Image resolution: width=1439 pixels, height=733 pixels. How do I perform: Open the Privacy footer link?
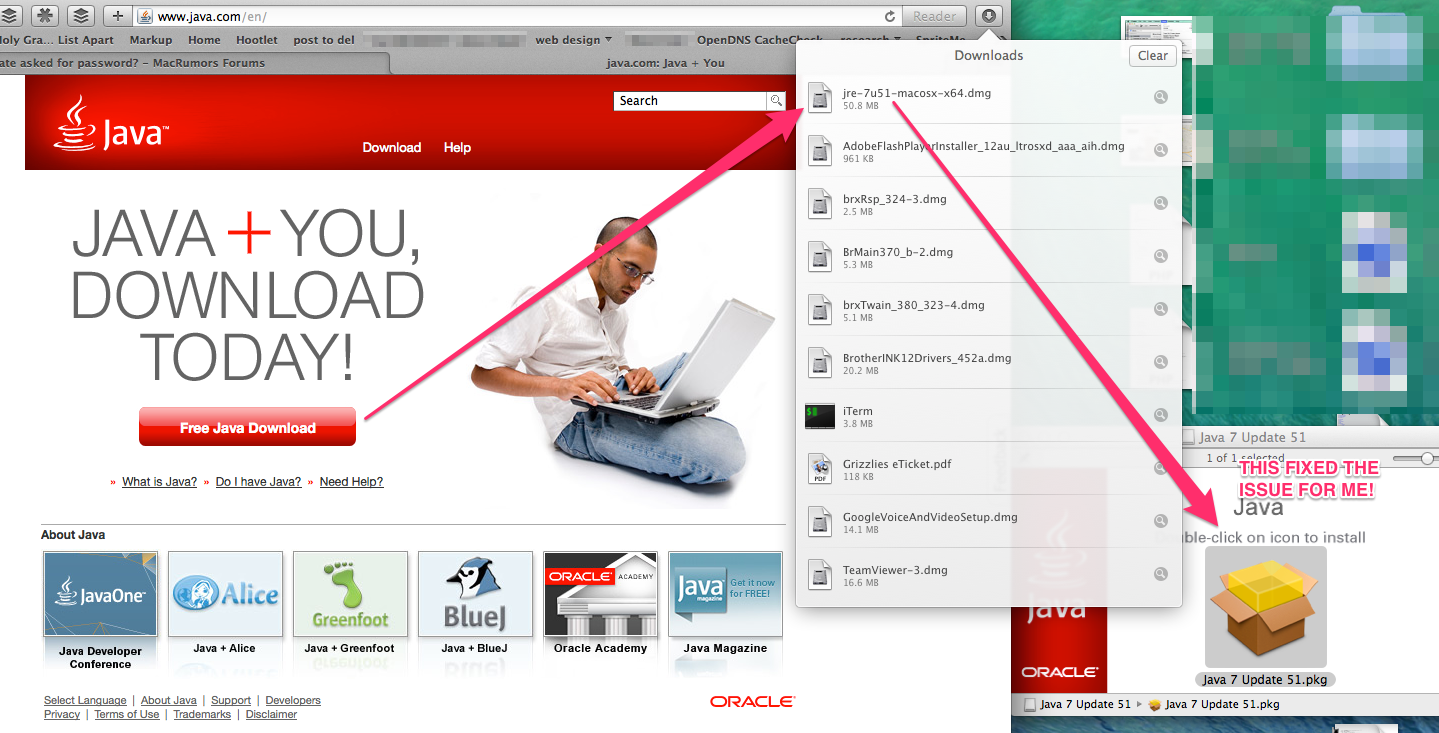(62, 714)
